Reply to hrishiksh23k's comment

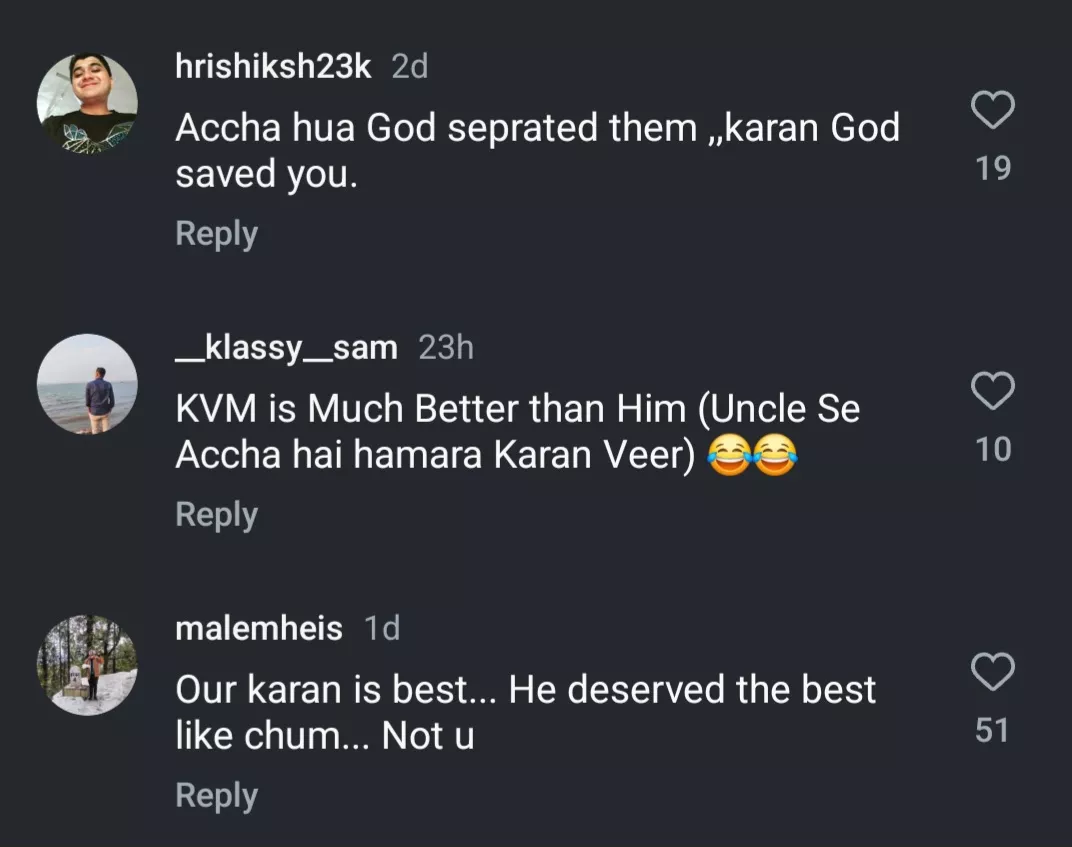pos(216,234)
